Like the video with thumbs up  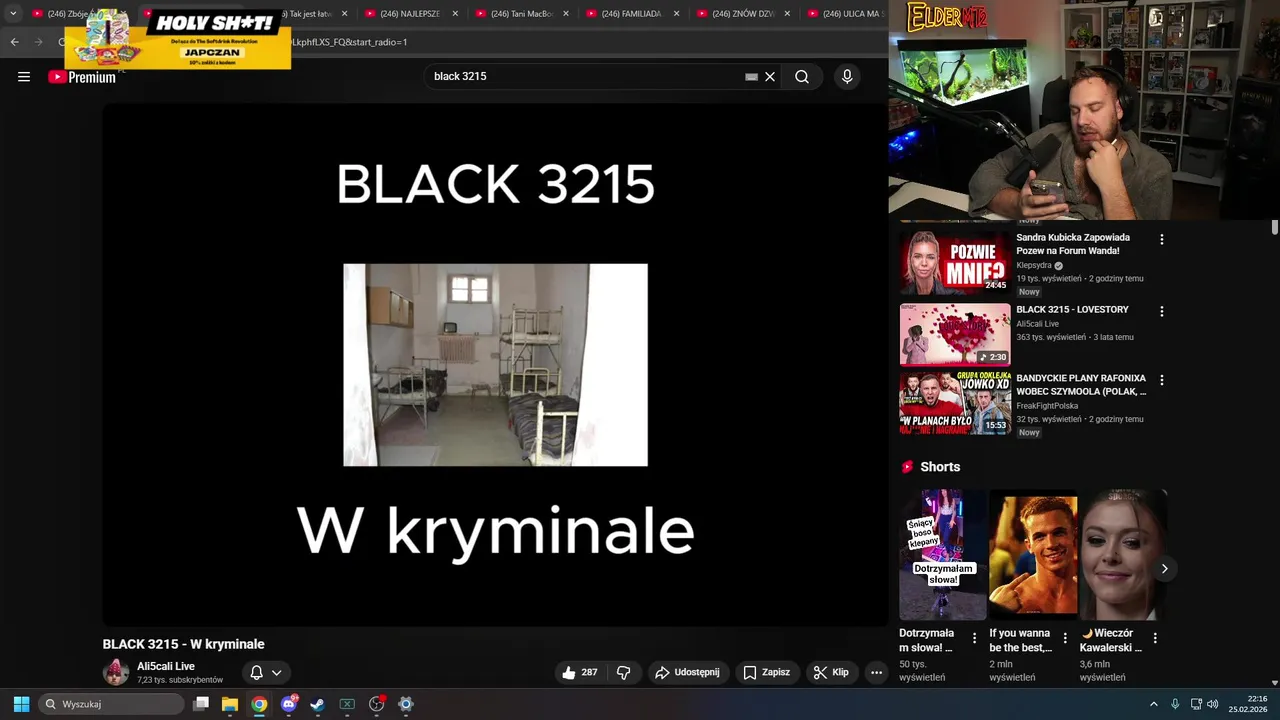(580, 673)
